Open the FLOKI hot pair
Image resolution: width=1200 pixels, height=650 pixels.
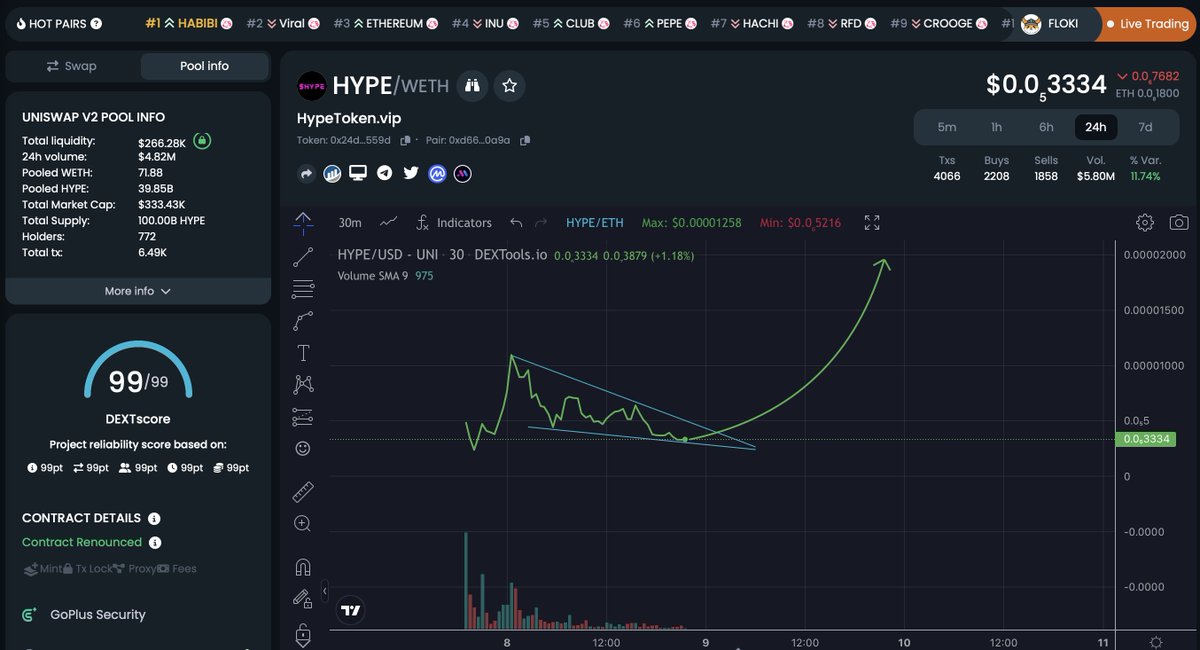pos(1050,23)
